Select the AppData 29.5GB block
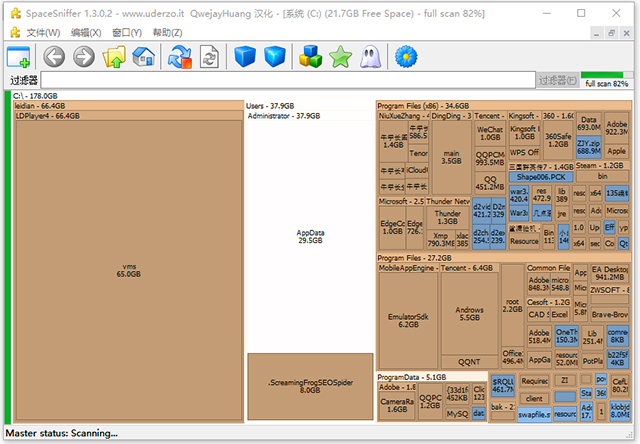This screenshot has height=444, width=640. pos(310,236)
